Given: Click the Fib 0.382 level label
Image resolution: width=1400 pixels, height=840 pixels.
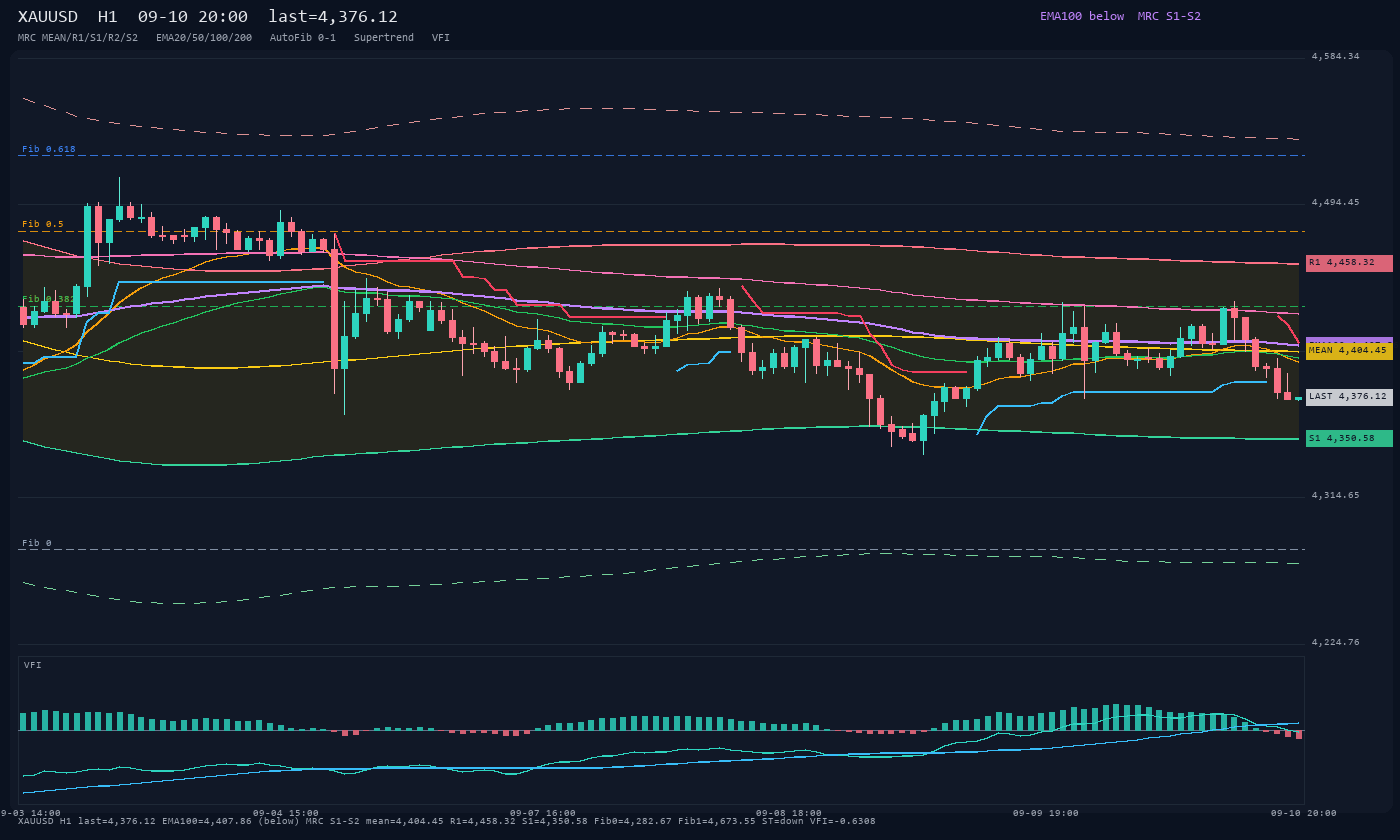Looking at the screenshot, I should pyautogui.click(x=49, y=299).
